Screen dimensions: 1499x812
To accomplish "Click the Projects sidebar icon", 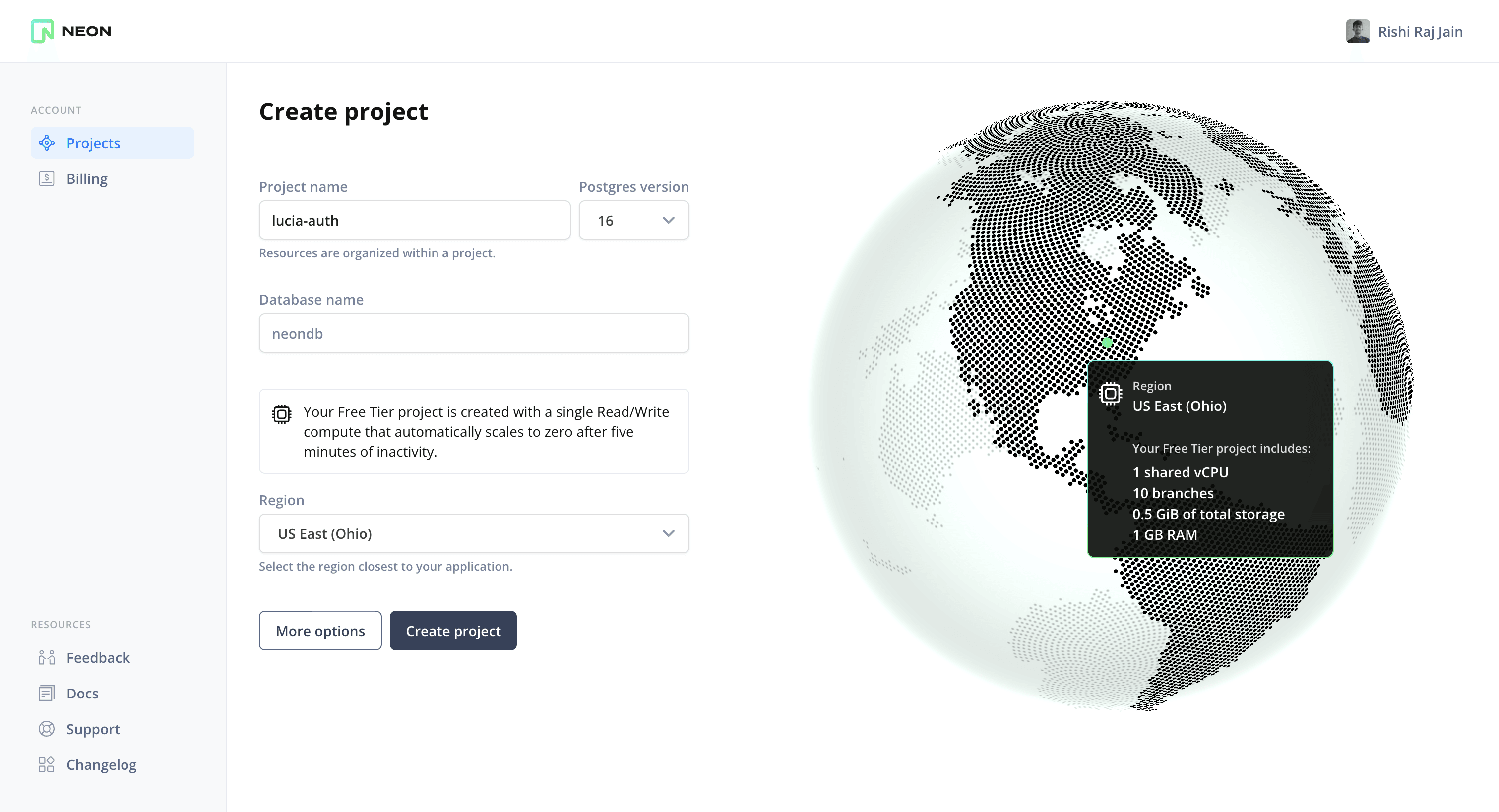I will (x=47, y=143).
